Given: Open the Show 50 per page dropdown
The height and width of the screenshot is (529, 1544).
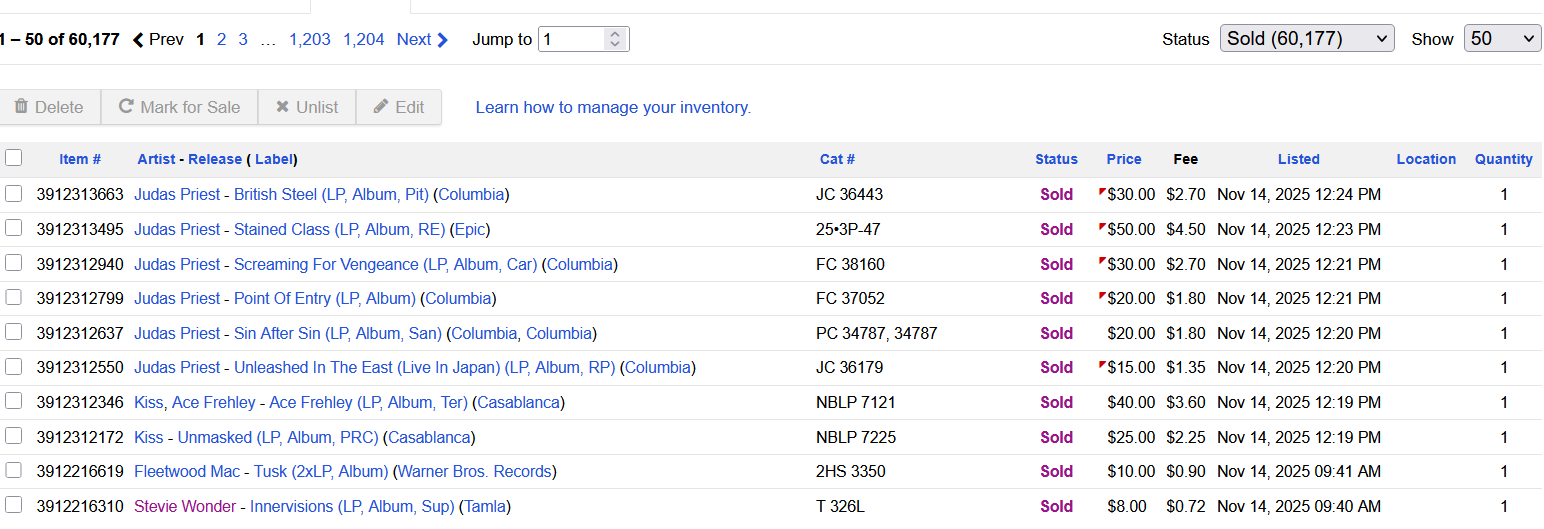Looking at the screenshot, I should click(x=1502, y=39).
